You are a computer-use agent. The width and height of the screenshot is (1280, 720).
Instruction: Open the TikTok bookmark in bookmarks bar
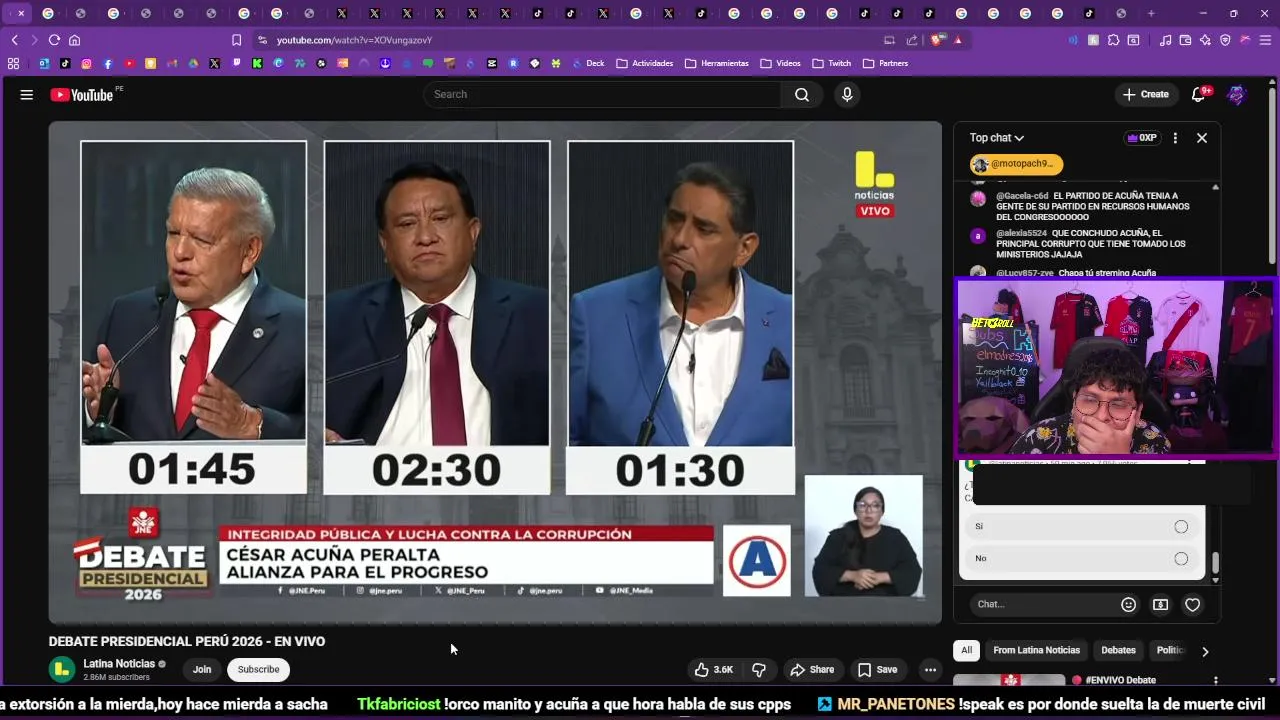click(x=65, y=63)
